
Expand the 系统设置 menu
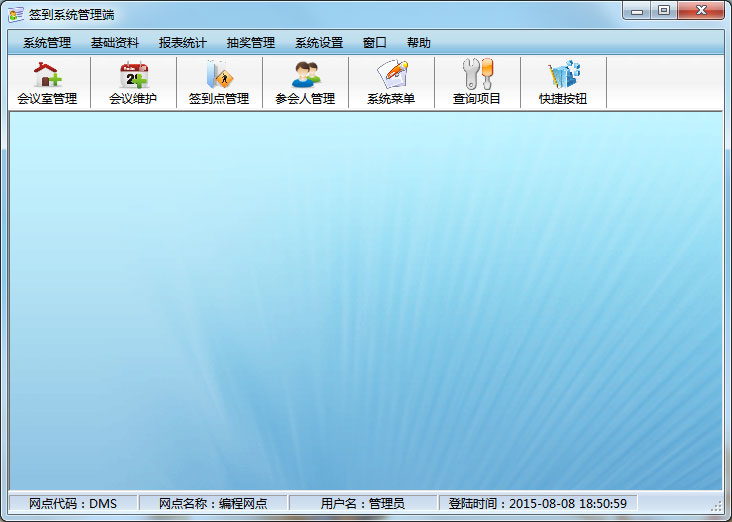click(319, 43)
